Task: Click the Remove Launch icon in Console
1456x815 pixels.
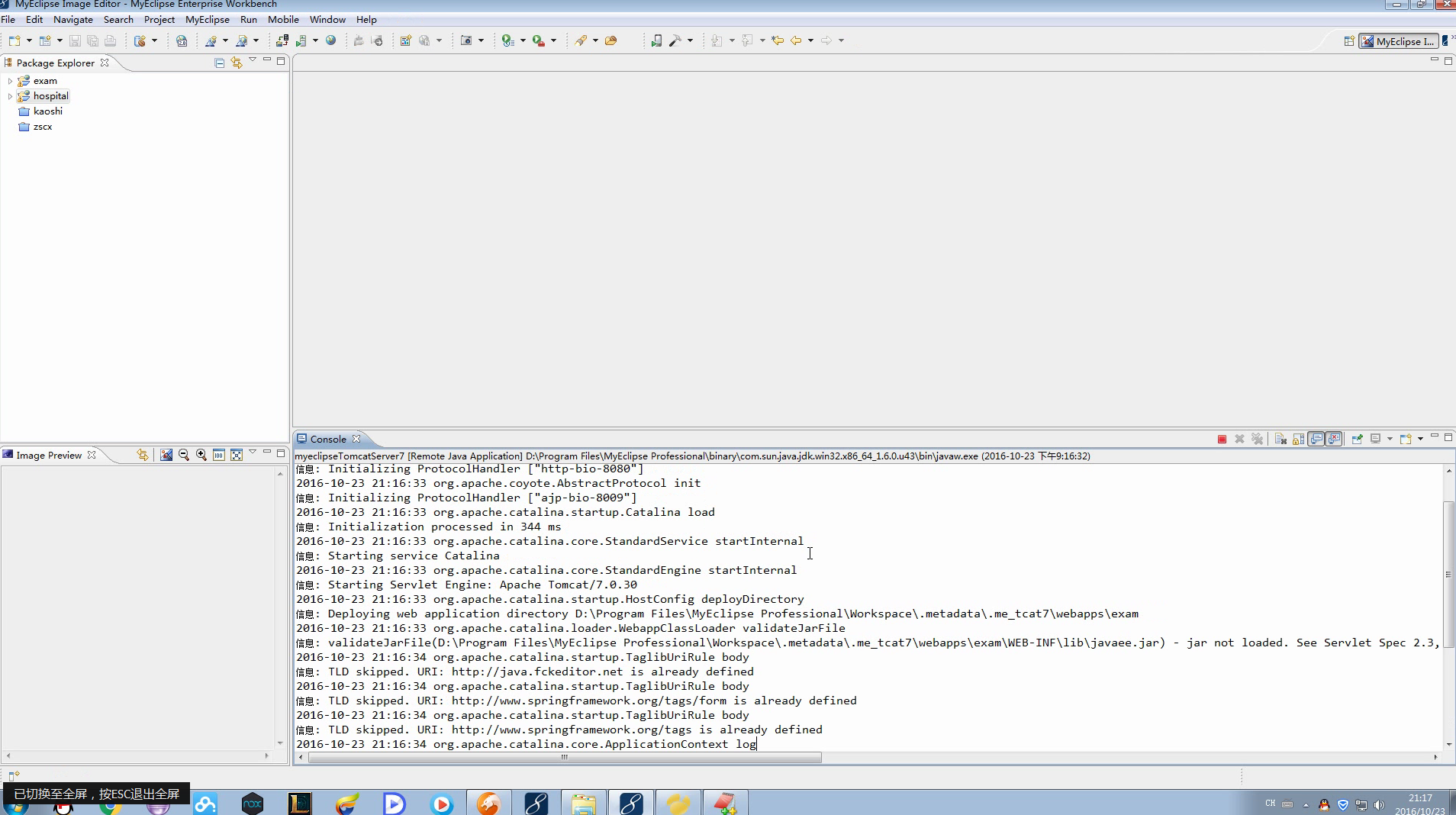Action: (1239, 439)
